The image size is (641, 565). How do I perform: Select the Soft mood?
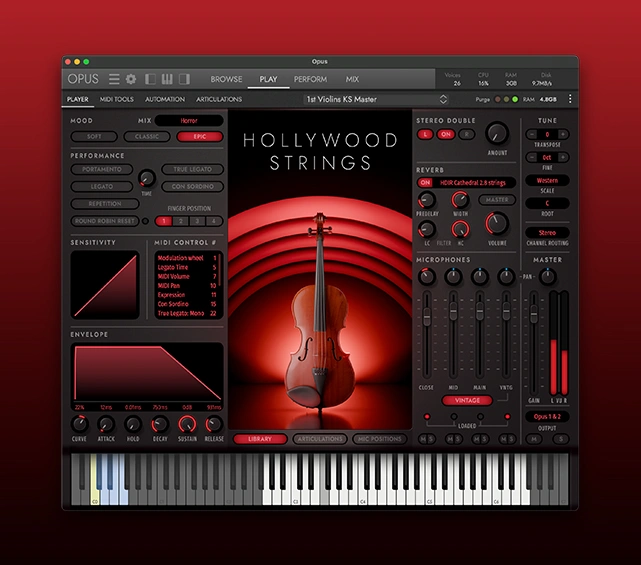tap(94, 137)
